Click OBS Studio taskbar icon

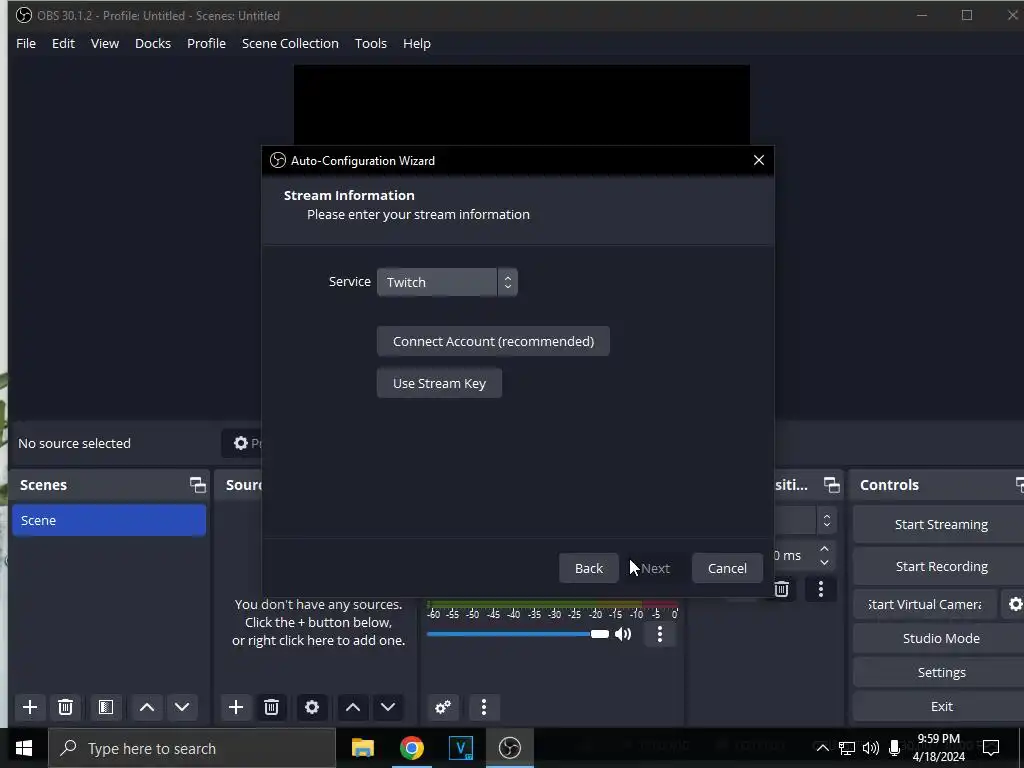509,748
